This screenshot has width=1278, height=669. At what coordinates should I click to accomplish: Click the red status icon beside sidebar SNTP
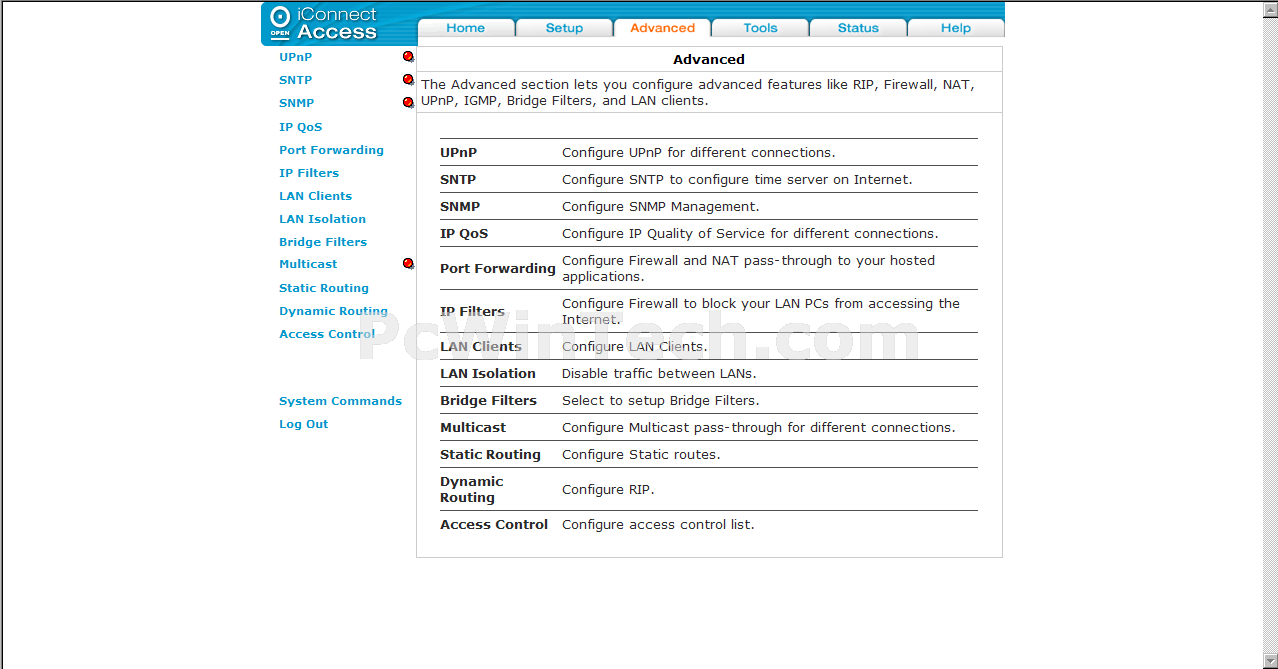408,80
